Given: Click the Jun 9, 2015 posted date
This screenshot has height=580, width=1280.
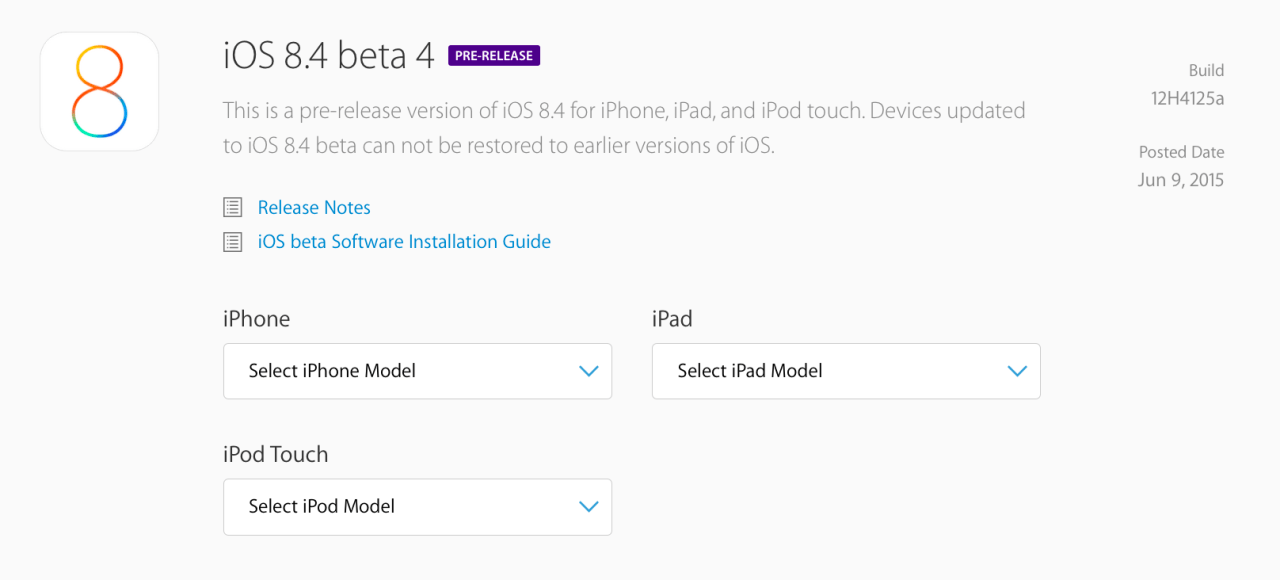Looking at the screenshot, I should pos(1180,180).
